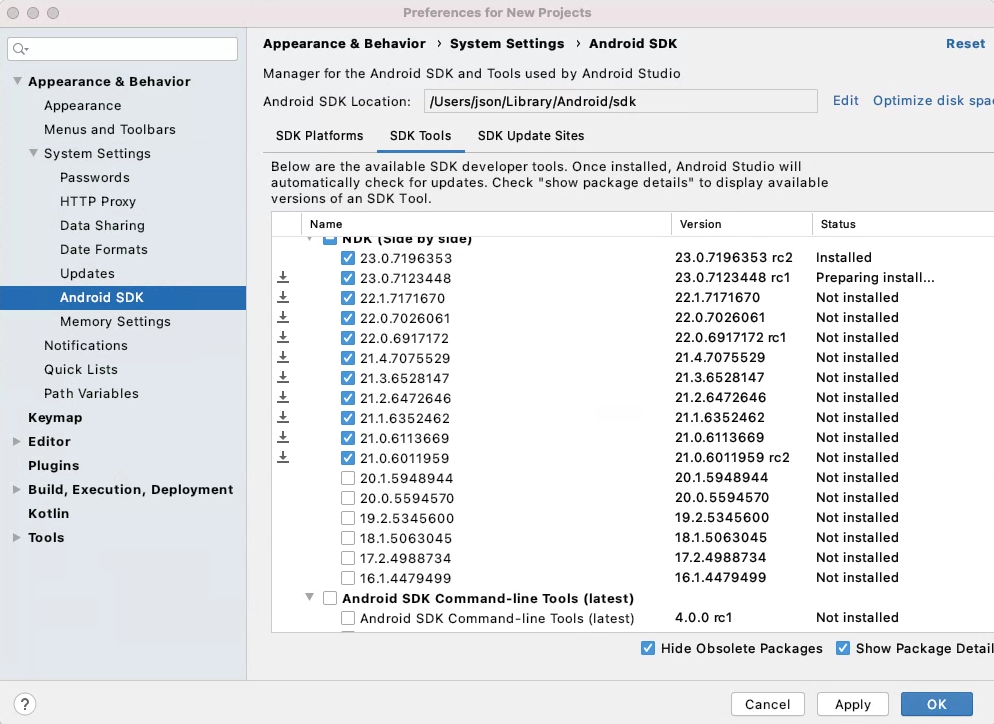Check NDK version 17.2.4988734

[x=347, y=558]
